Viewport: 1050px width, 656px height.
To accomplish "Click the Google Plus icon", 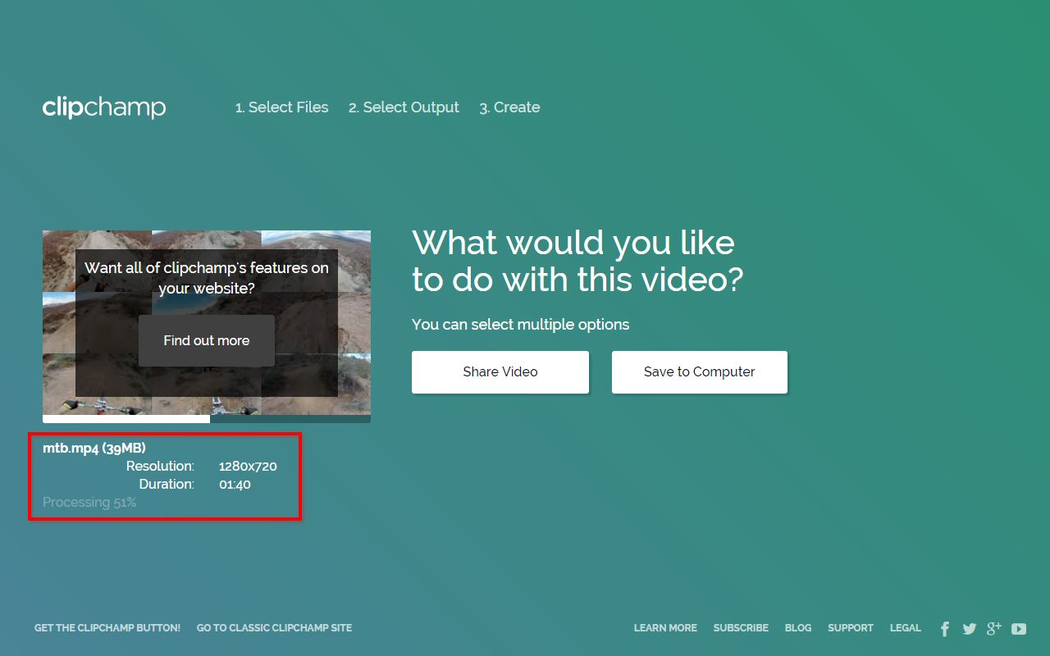I will click(993, 628).
